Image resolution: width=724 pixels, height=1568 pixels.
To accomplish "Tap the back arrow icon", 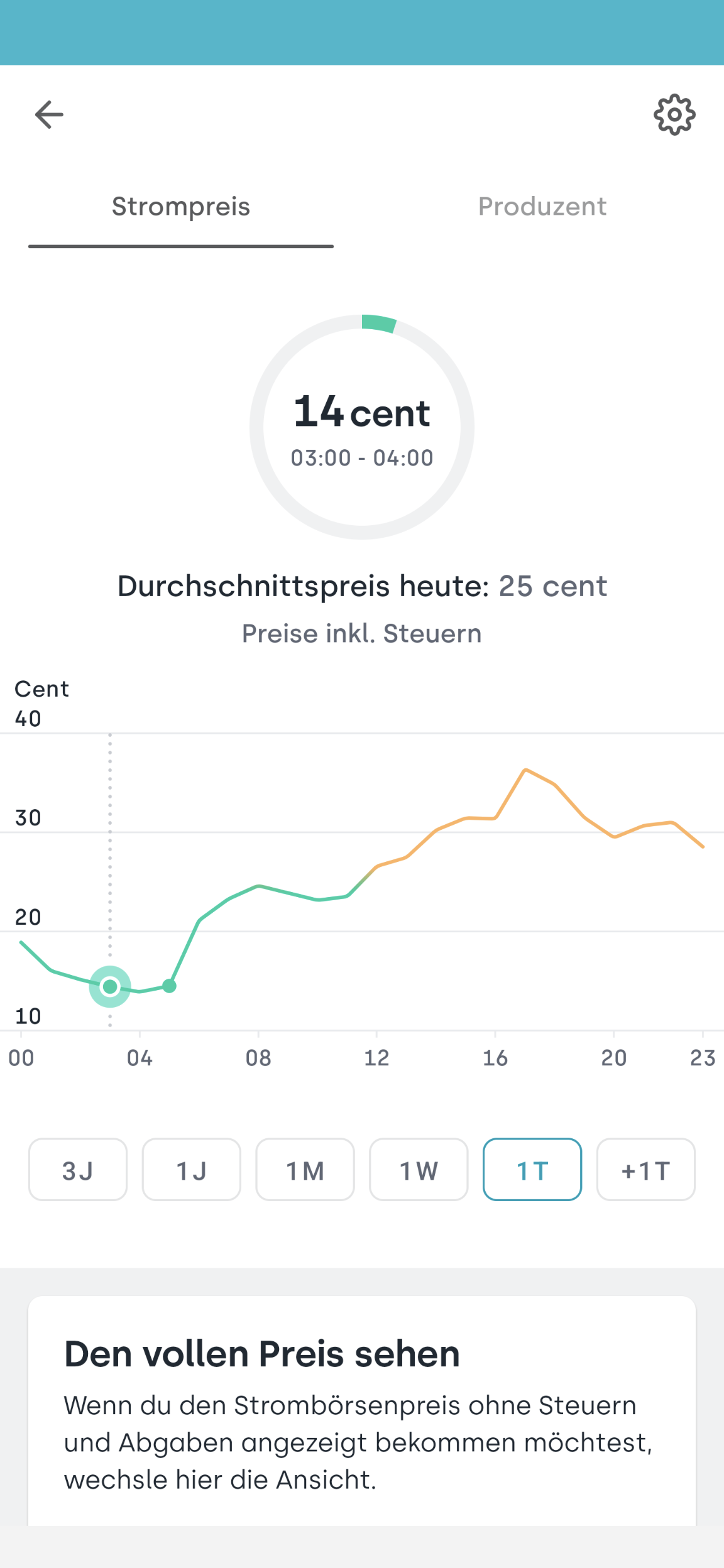I will [49, 115].
